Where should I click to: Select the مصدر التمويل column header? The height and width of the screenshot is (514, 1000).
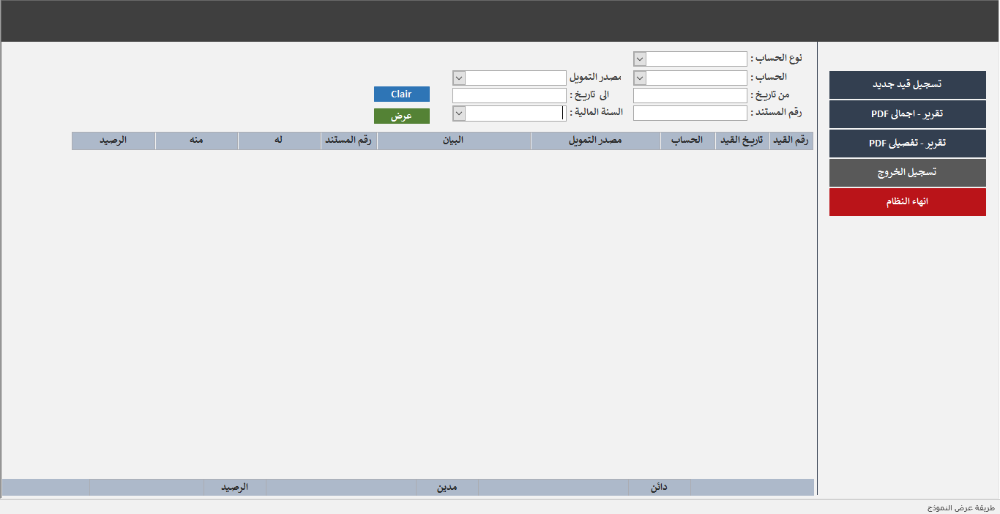pyautogui.click(x=596, y=141)
